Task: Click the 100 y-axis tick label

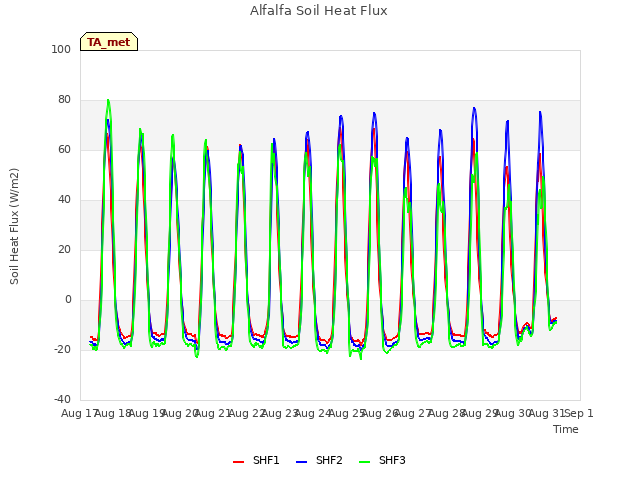Action: [61, 49]
